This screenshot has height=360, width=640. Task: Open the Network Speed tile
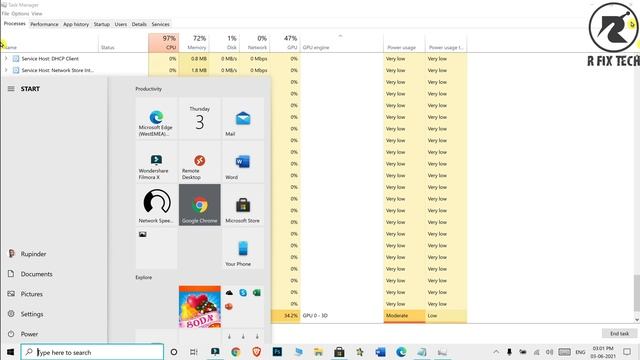157,205
